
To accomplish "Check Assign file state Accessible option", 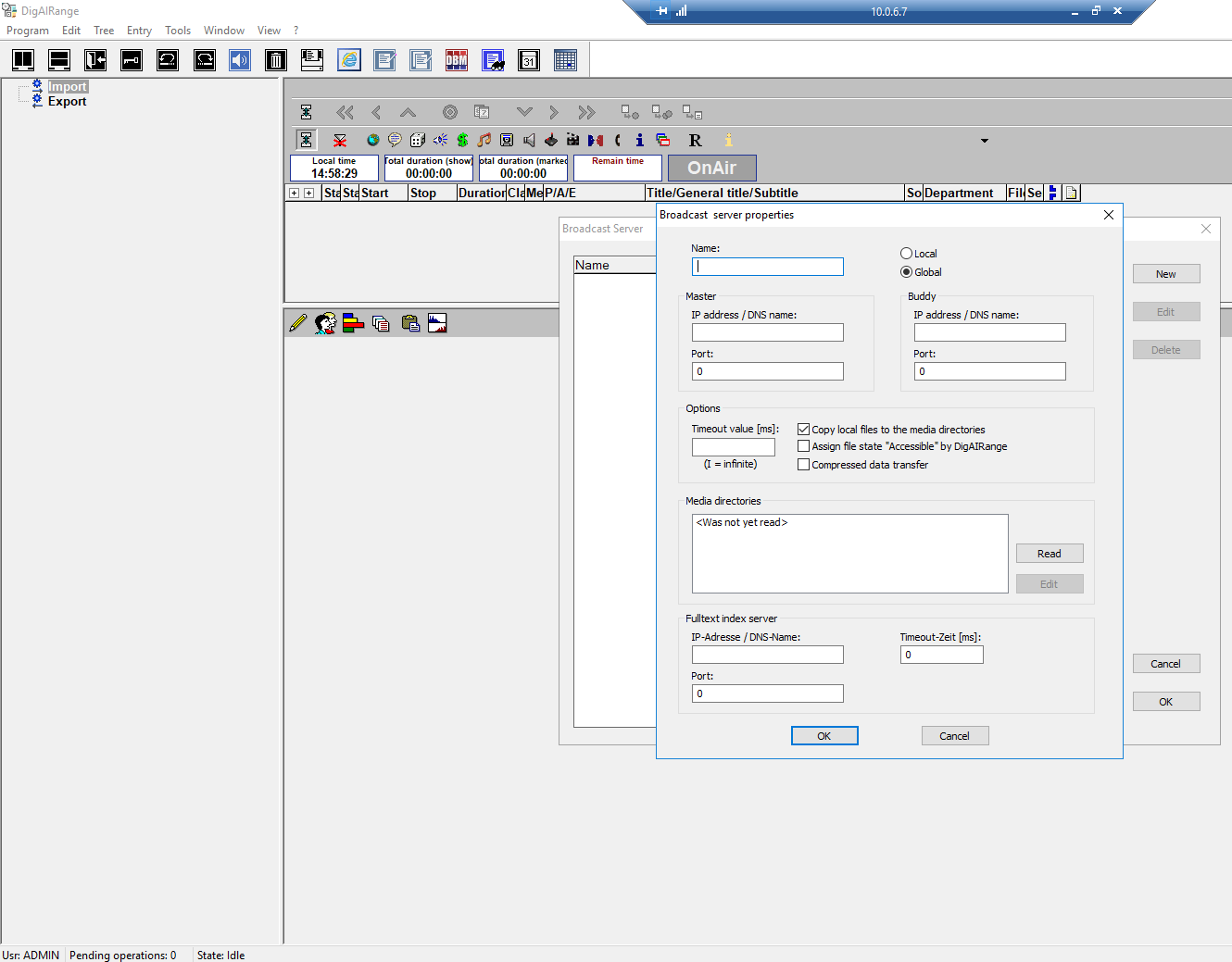I will [x=803, y=446].
